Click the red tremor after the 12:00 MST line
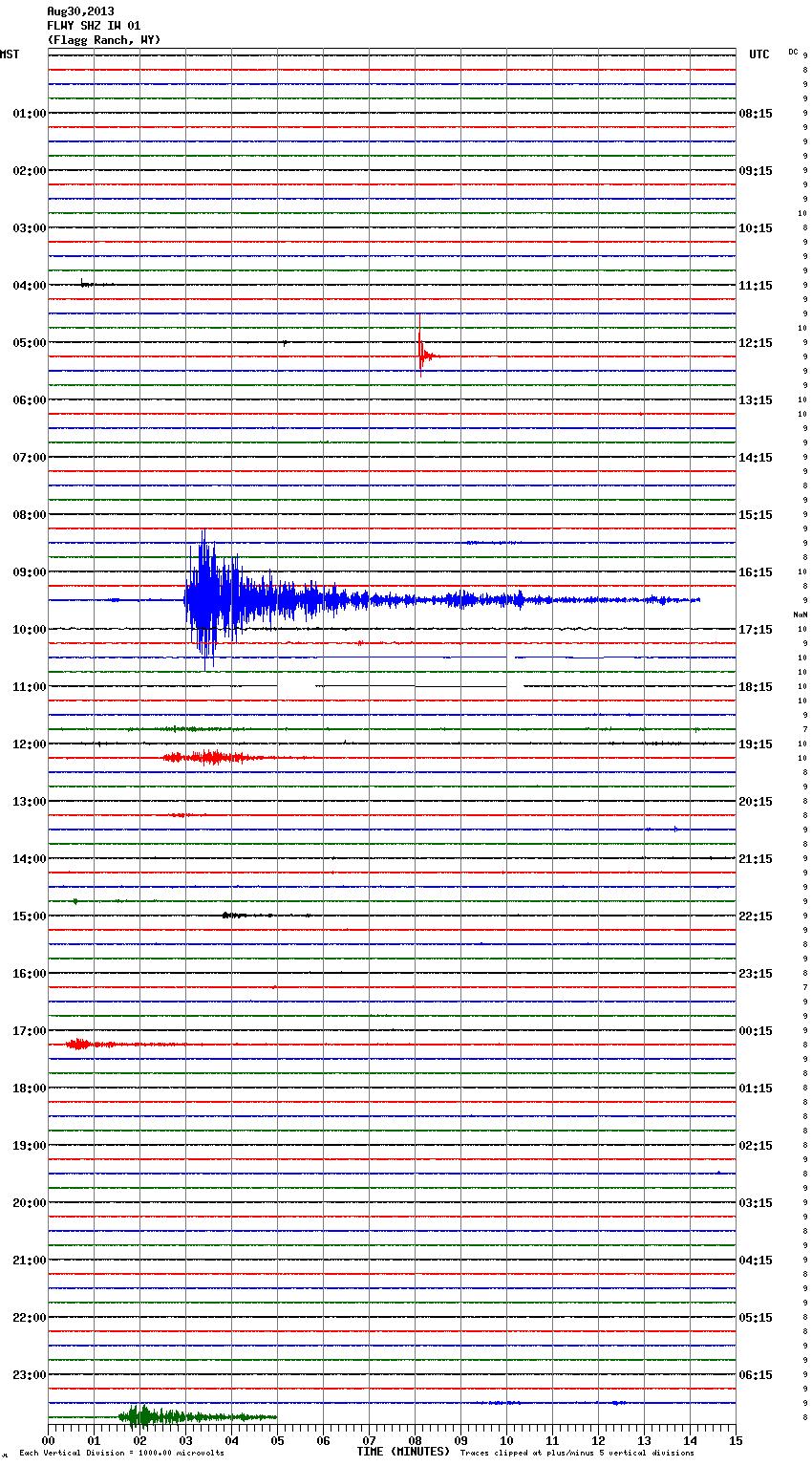Viewport: 812px width, 1466px height. click(210, 758)
